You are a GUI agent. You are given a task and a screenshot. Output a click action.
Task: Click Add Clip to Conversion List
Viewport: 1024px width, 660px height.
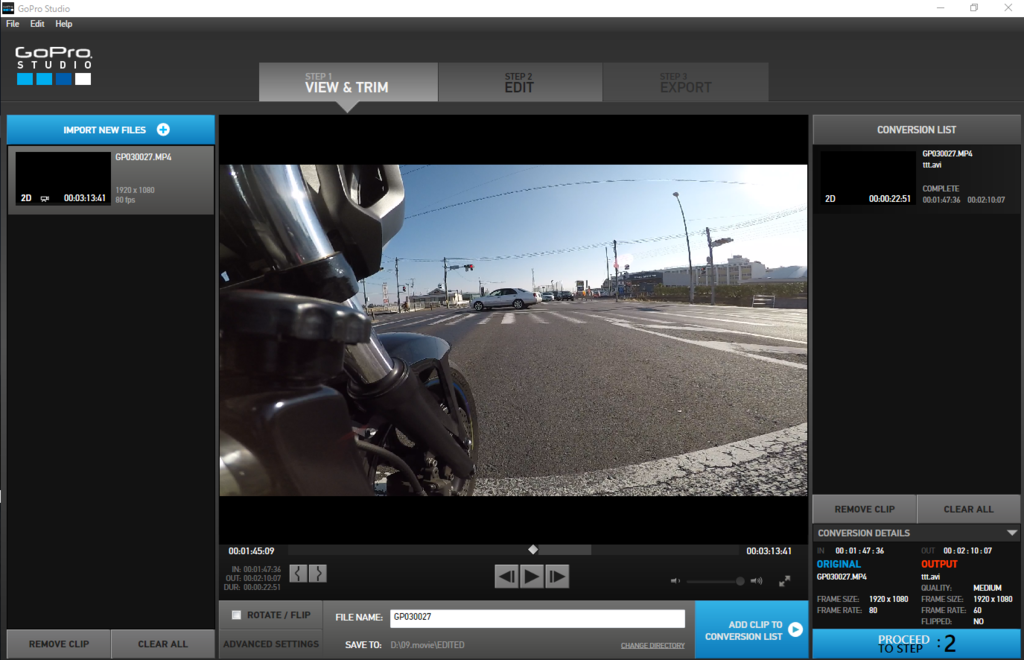coord(751,630)
